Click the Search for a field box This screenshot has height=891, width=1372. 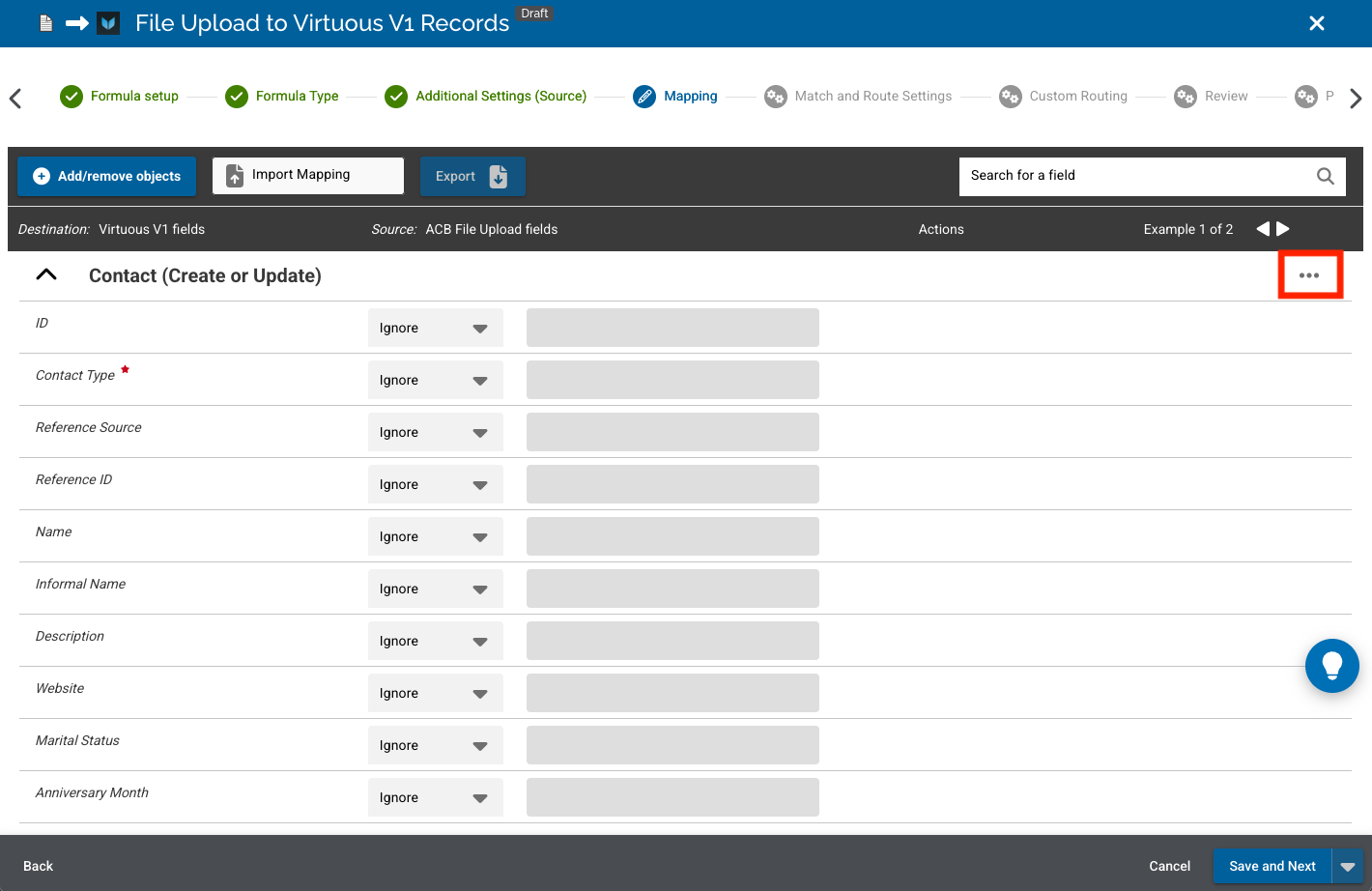point(1153,176)
